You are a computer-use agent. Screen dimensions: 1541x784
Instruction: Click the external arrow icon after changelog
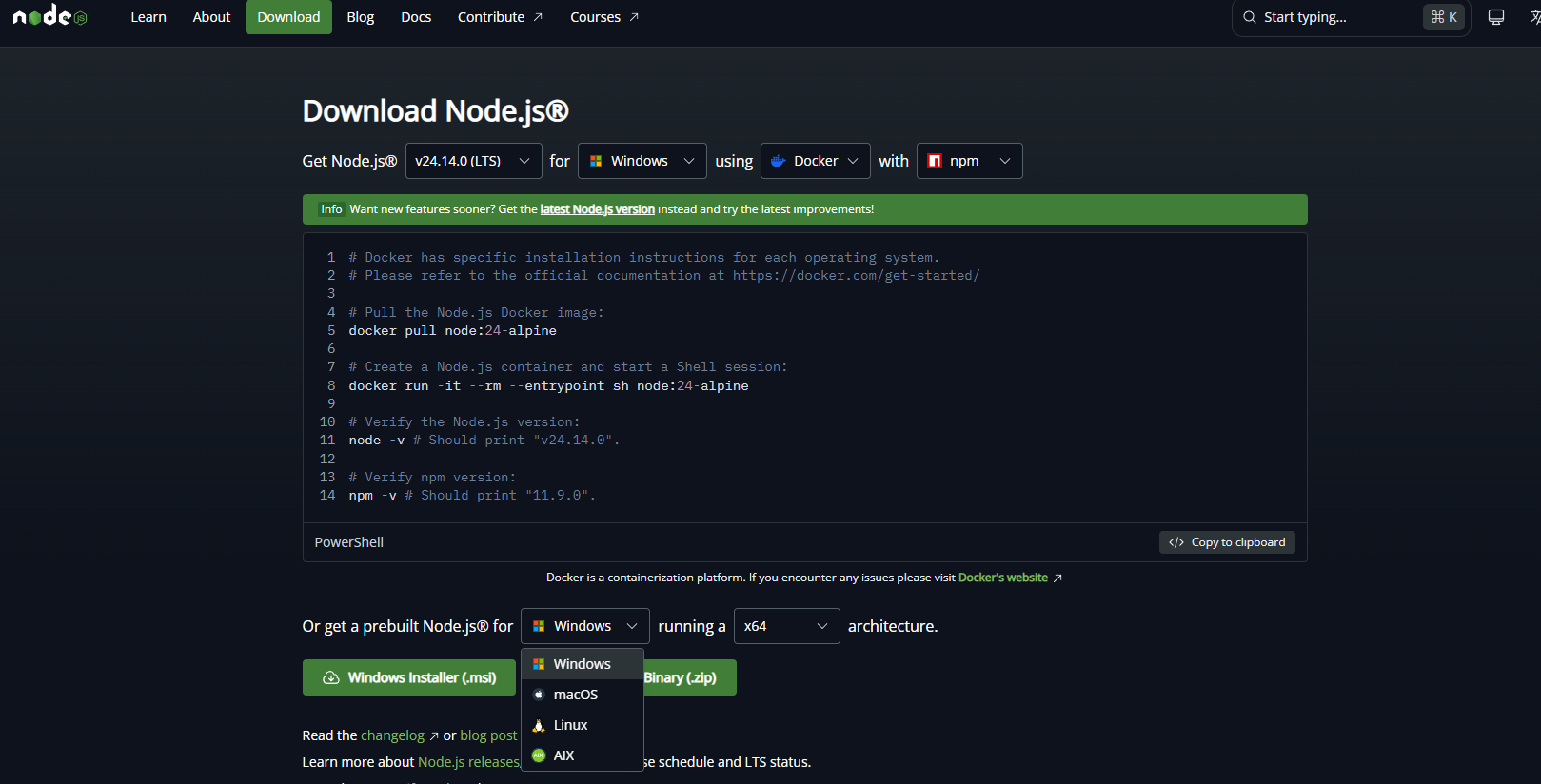434,735
